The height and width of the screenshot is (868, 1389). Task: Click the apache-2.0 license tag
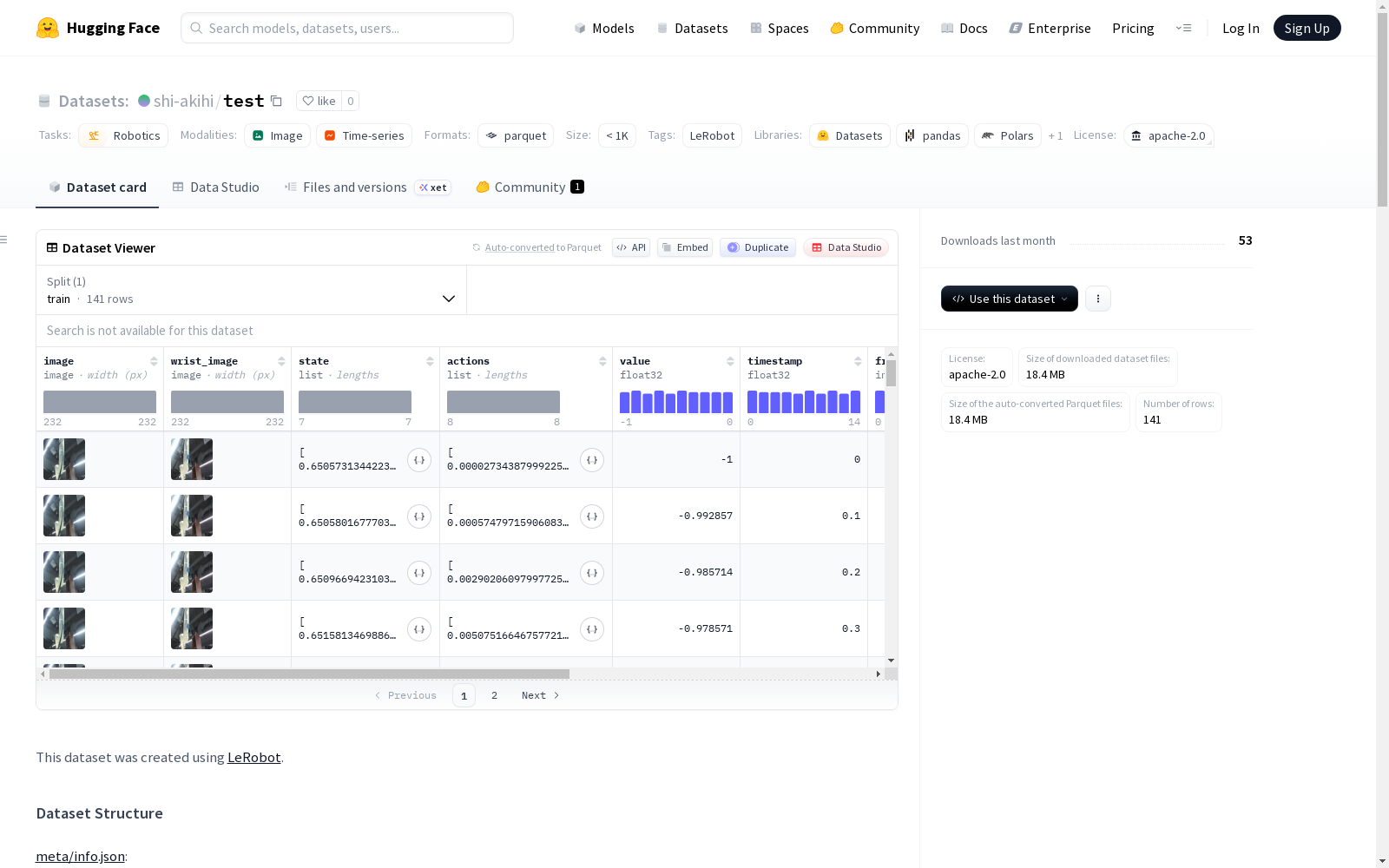coord(1168,135)
